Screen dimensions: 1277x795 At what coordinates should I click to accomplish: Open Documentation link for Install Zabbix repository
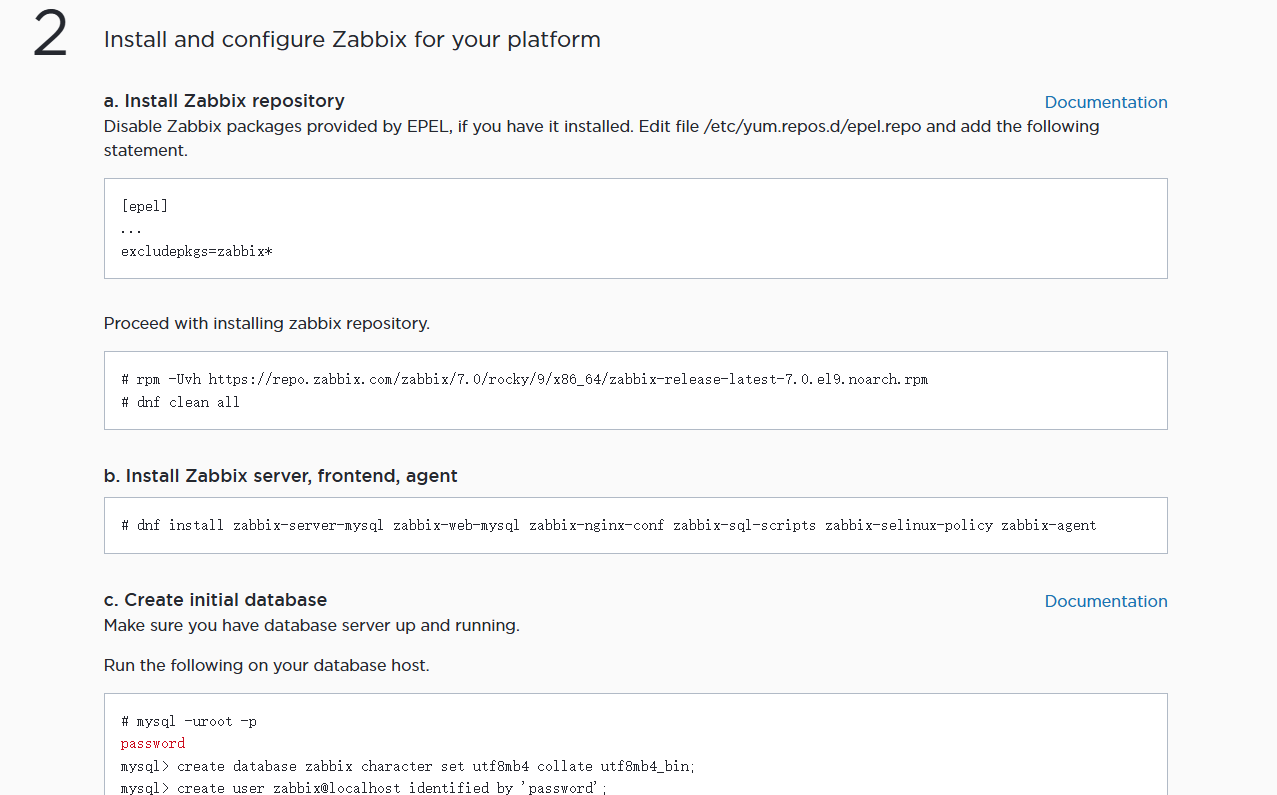click(x=1106, y=102)
